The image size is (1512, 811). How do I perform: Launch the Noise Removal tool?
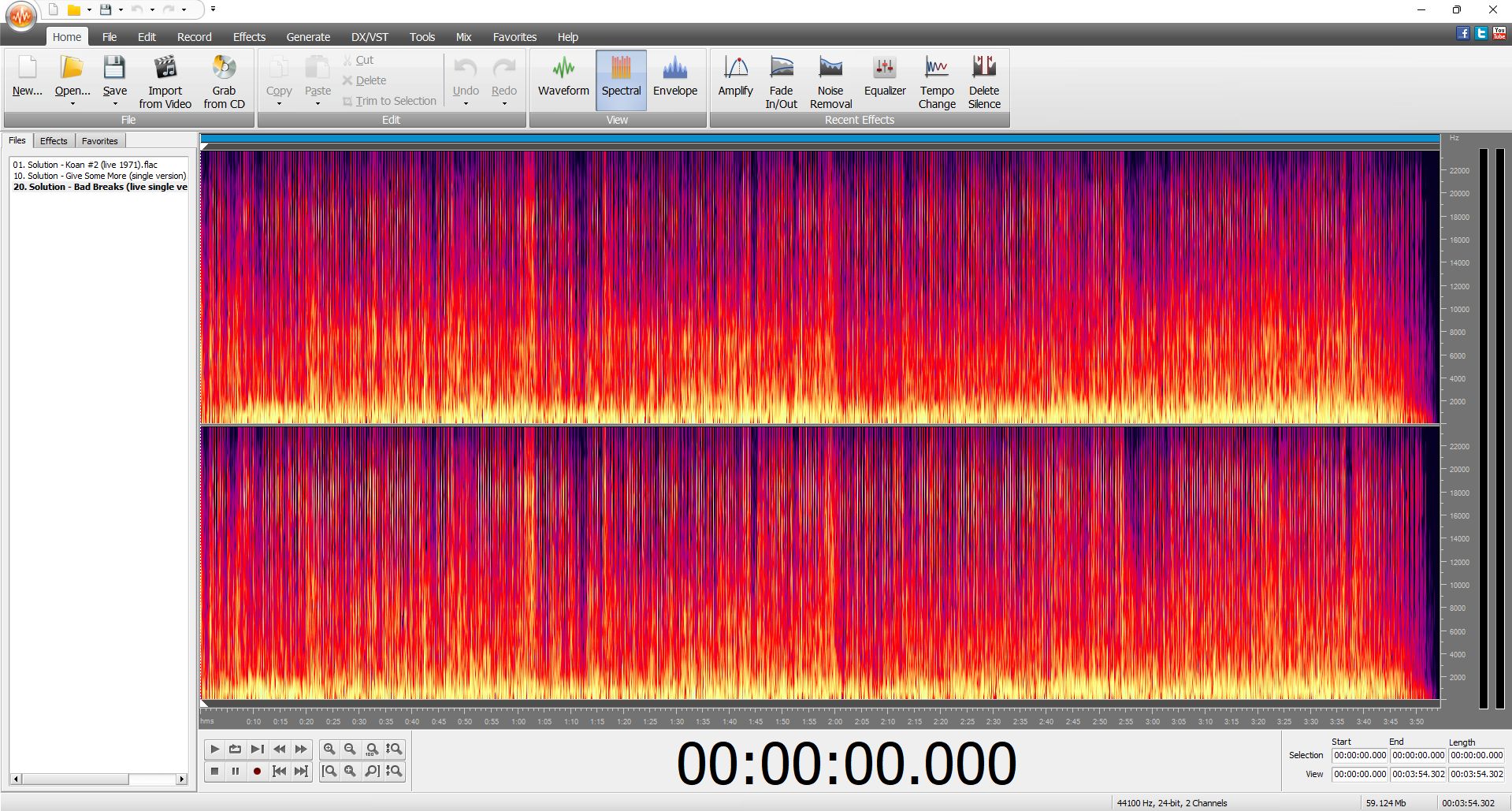click(830, 81)
